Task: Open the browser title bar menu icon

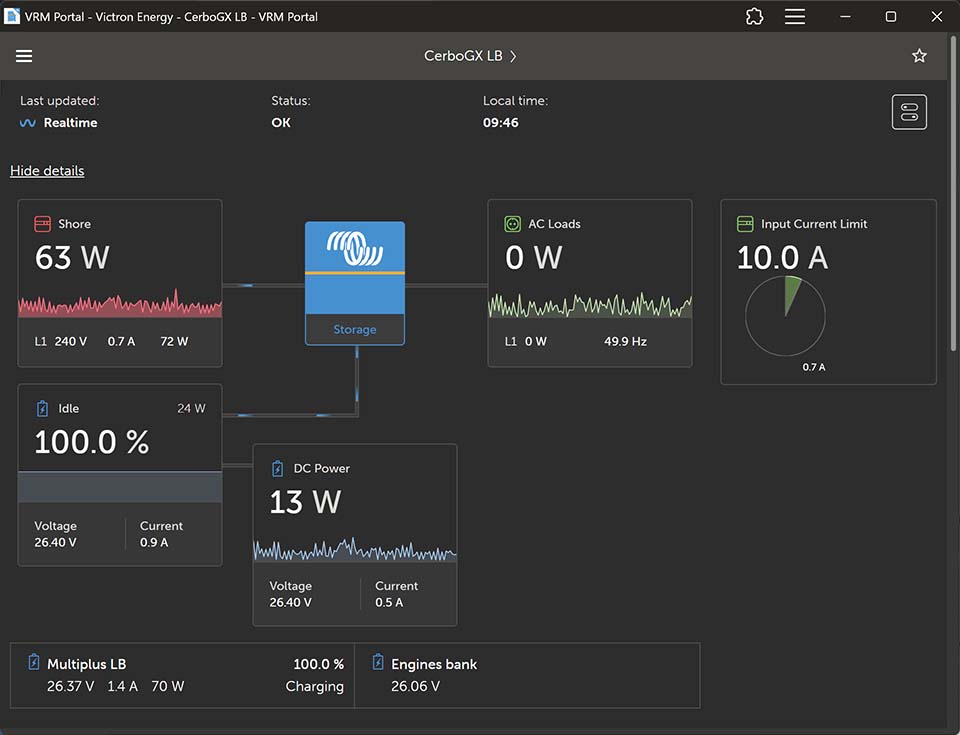Action: tap(795, 17)
